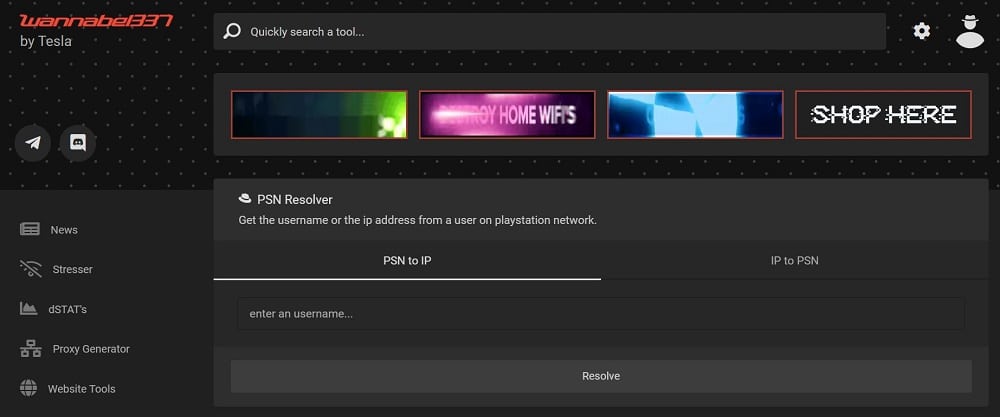Viewport: 1000px width, 417px height.
Task: Open the Telegram channel icon
Action: [x=33, y=143]
